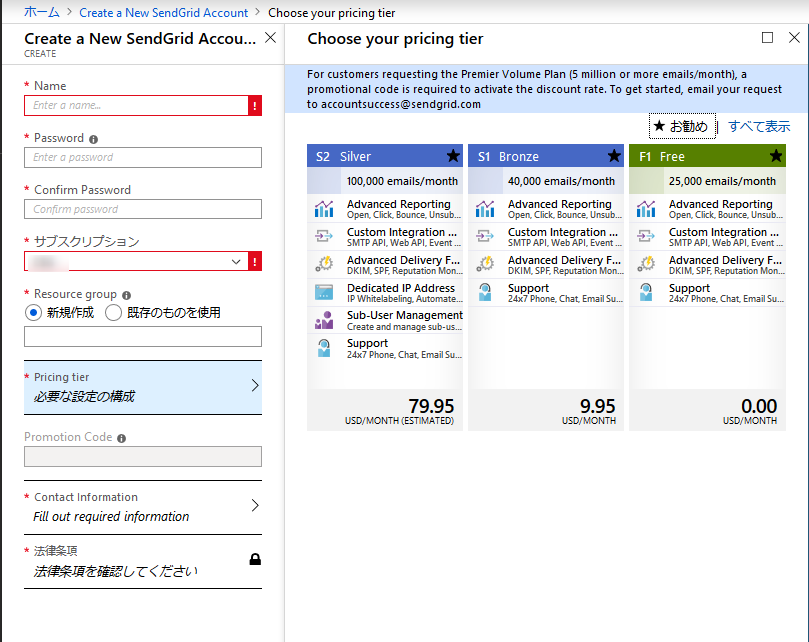Select the 既存のものを使用 radio button
Screen dimensions: 809x642
pyautogui.click(x=114, y=312)
